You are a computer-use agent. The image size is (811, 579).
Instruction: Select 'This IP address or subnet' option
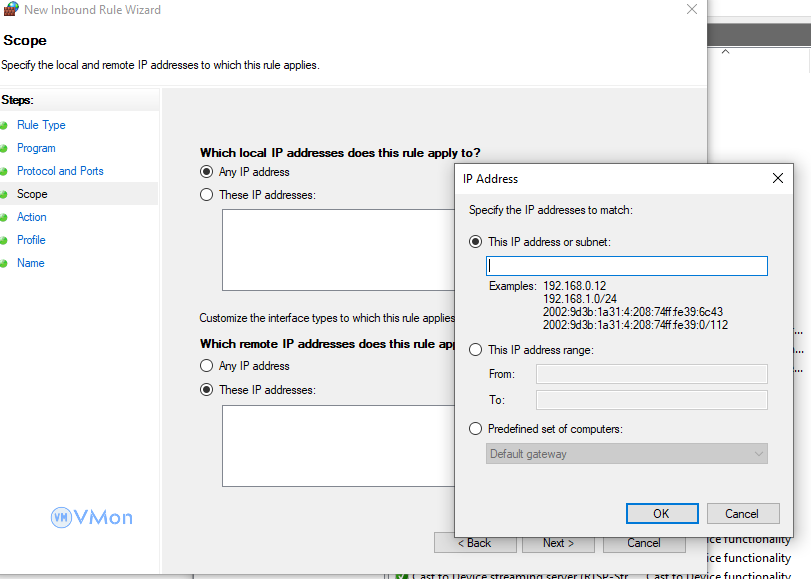[x=476, y=242]
